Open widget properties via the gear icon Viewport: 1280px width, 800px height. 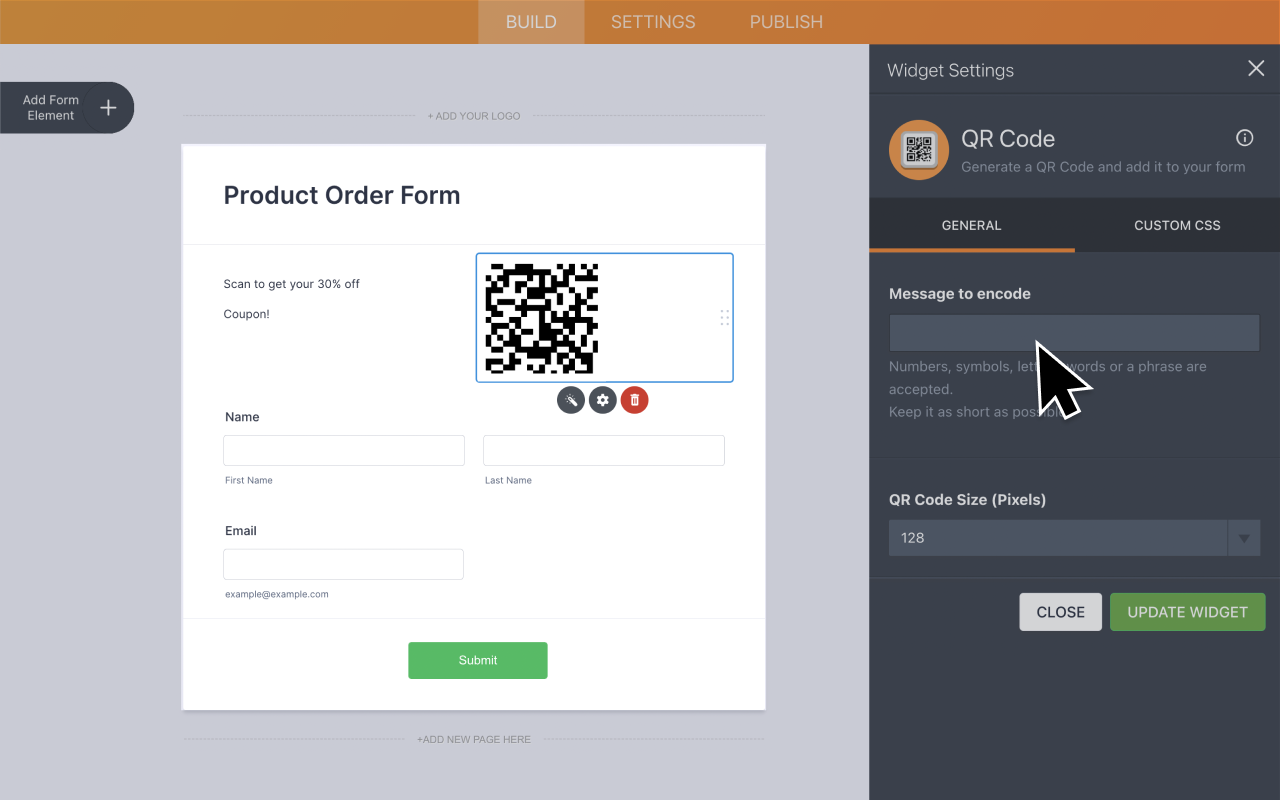coord(602,399)
